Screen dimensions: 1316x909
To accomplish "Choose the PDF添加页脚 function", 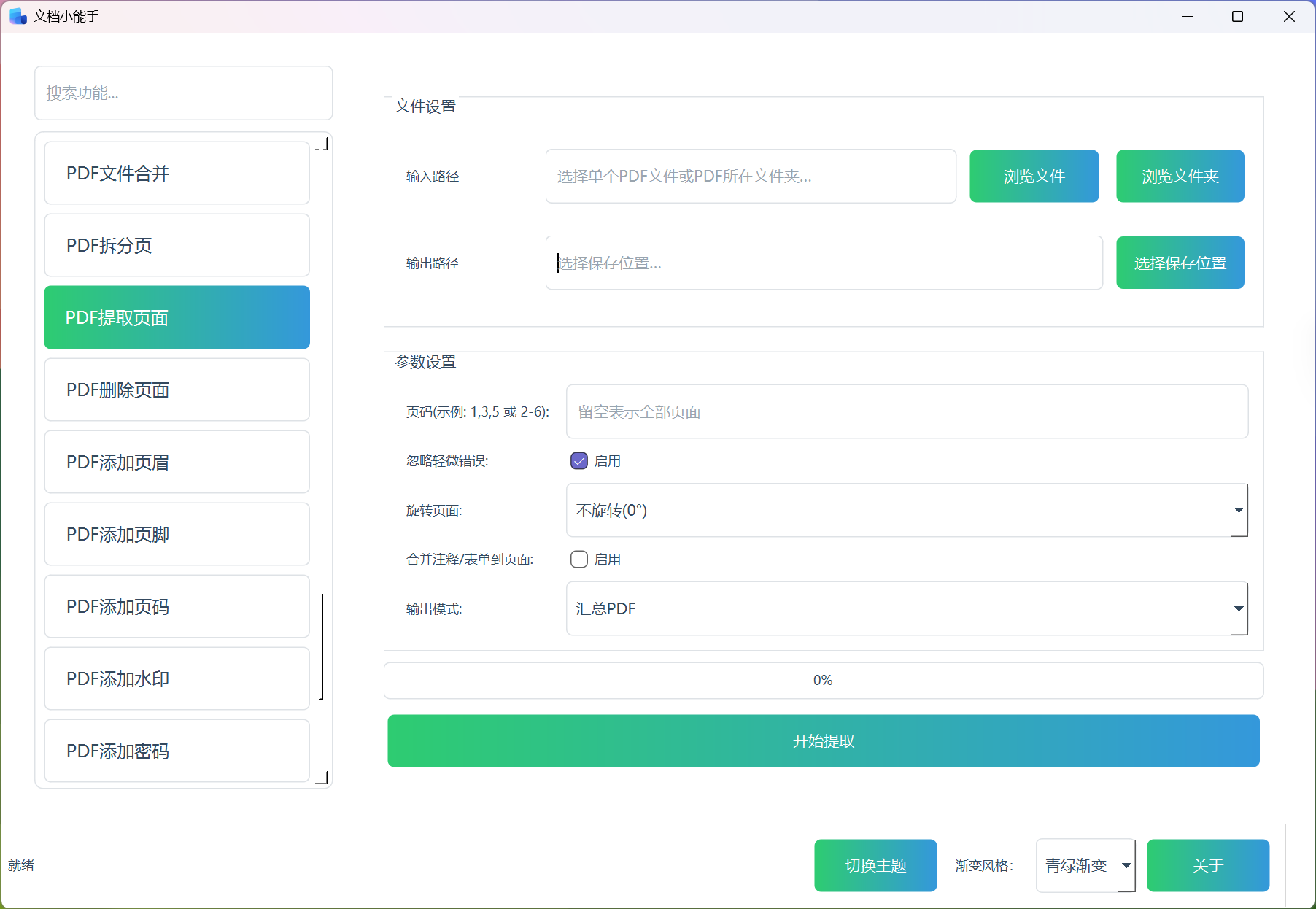I will [x=177, y=534].
